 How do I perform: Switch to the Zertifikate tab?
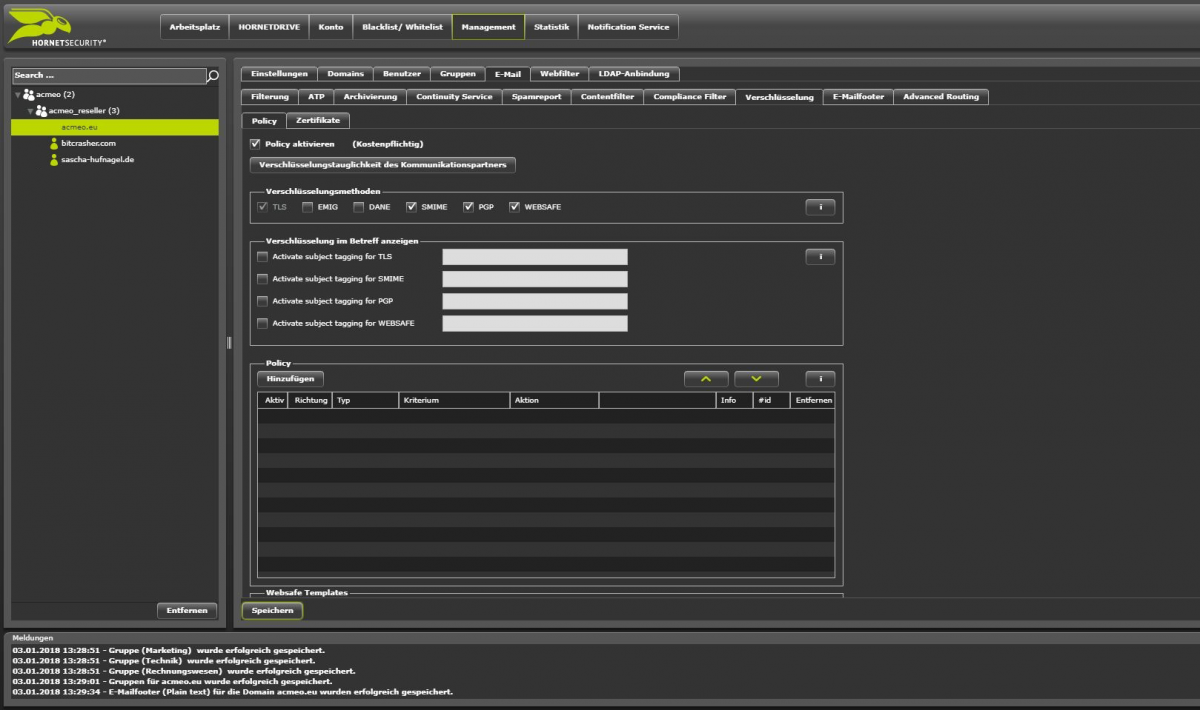(317, 120)
